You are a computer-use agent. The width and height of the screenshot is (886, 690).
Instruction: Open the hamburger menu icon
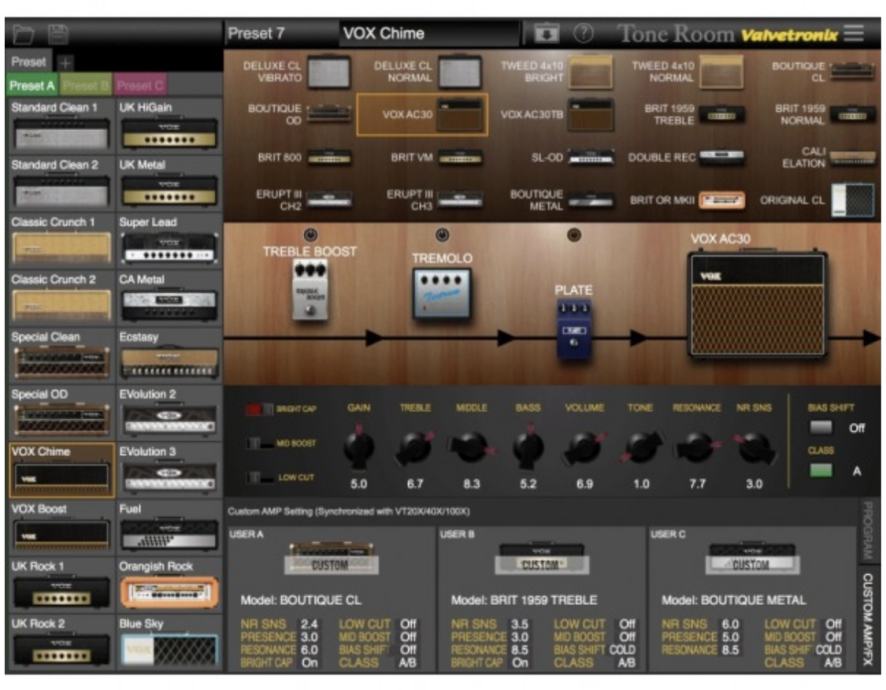(853, 33)
